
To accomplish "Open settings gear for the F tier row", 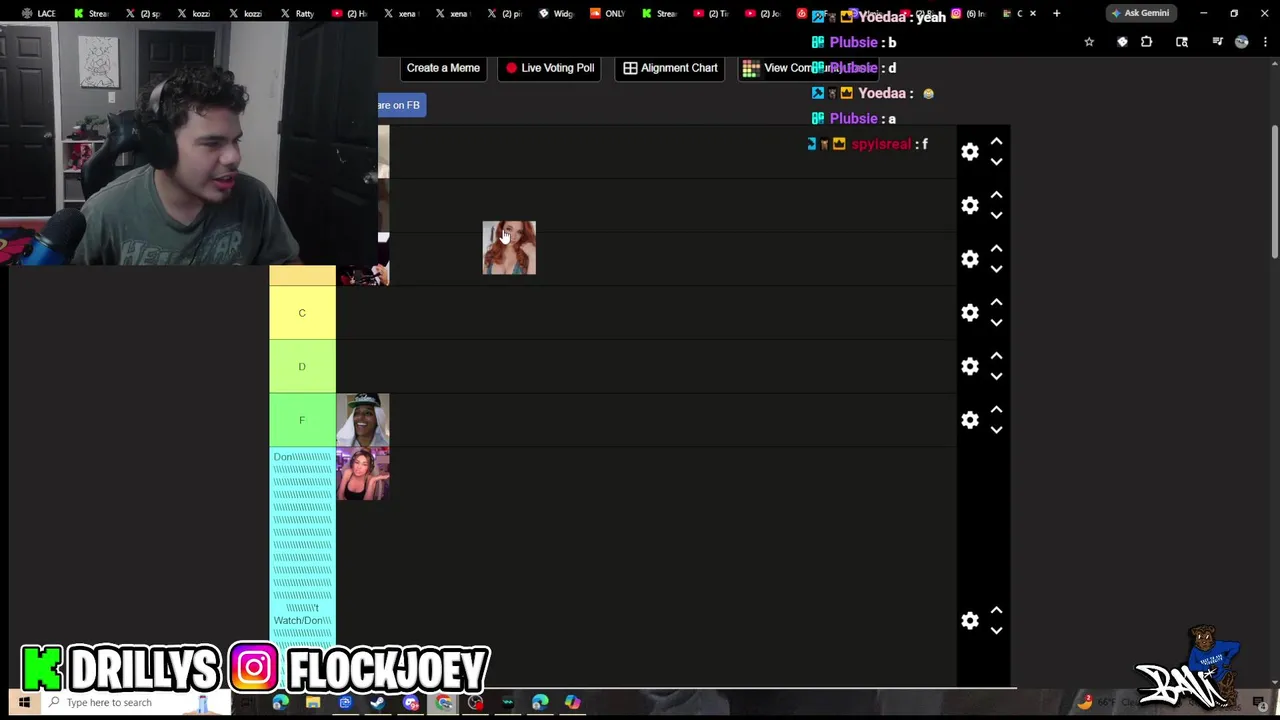I will (x=970, y=420).
